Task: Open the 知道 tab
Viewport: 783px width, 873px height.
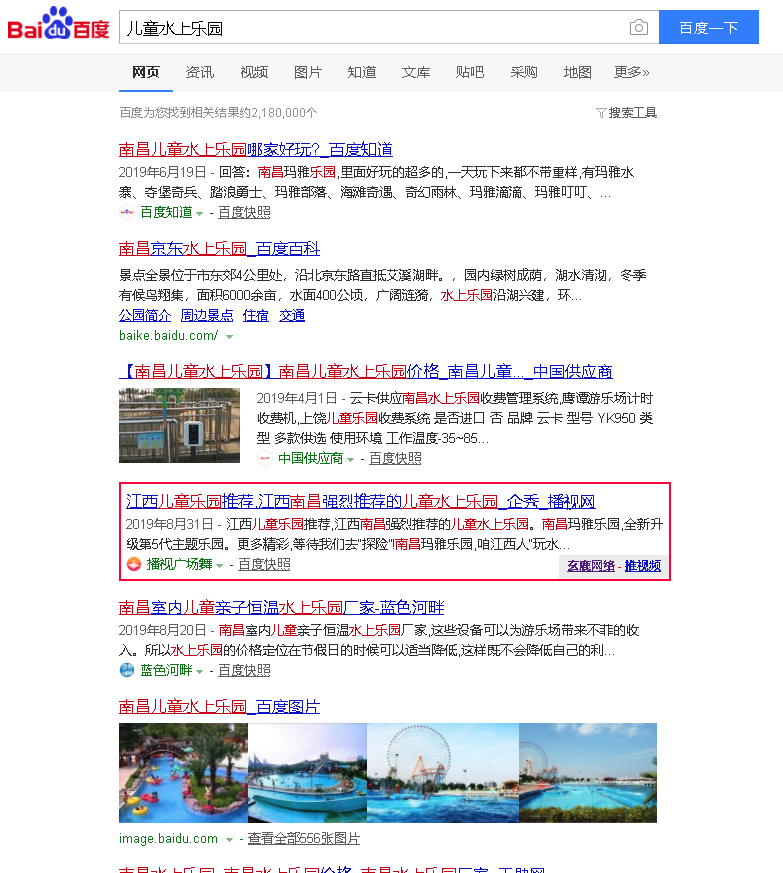Action: point(362,72)
